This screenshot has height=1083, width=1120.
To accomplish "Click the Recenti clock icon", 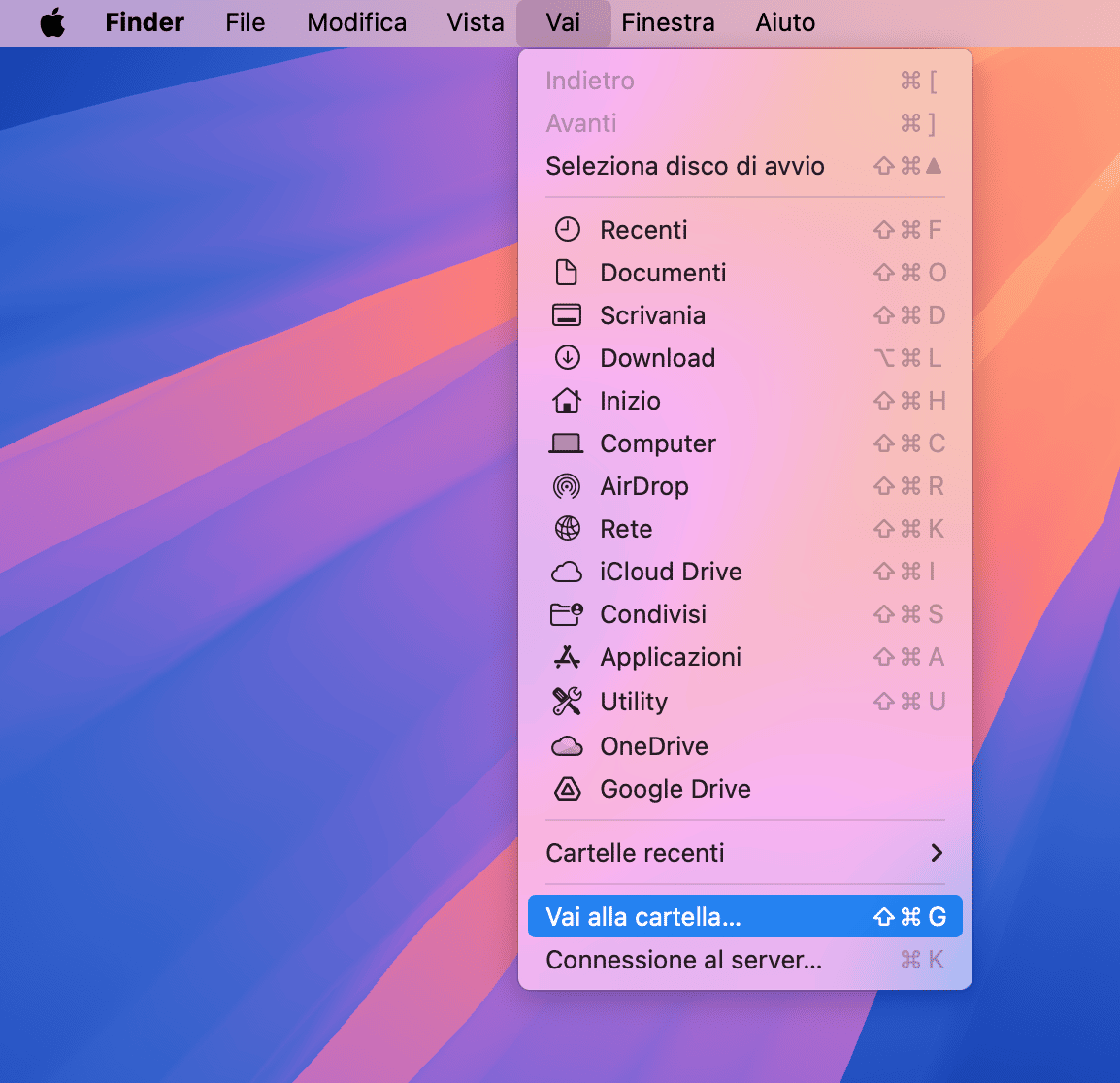I will [567, 230].
